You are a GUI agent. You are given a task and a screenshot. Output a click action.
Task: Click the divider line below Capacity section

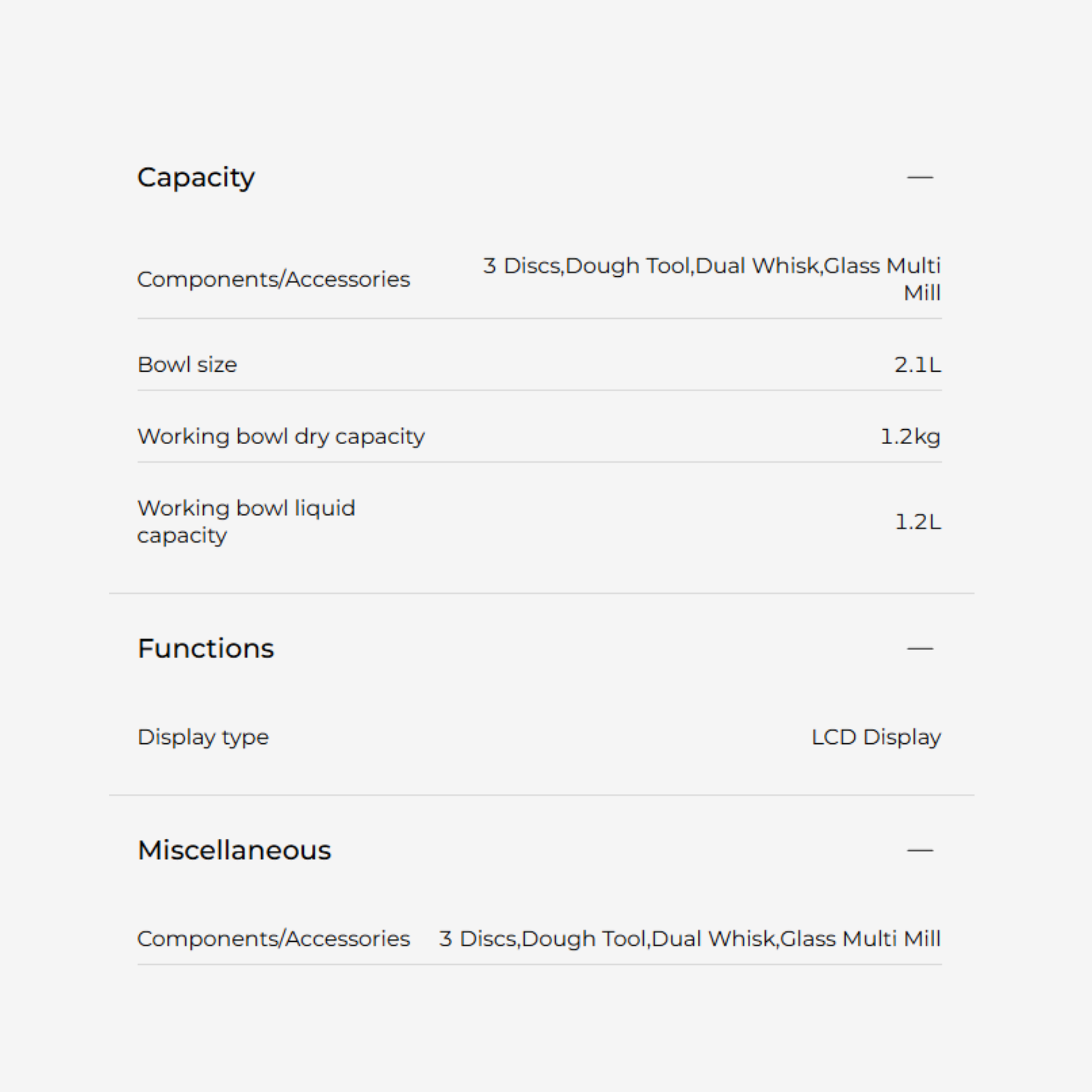[x=542, y=593]
